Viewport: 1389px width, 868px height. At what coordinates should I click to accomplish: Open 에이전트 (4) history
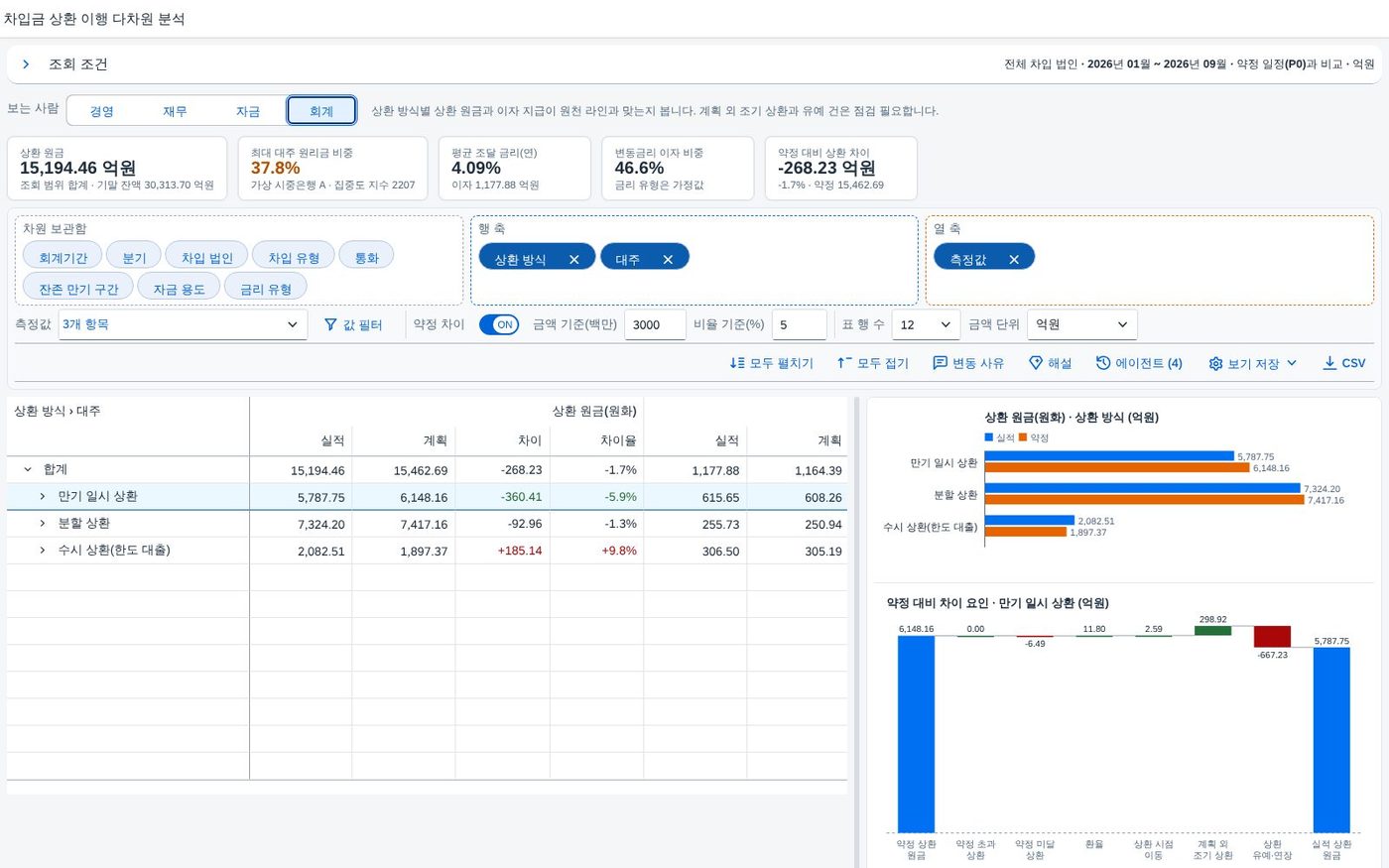[x=1139, y=363]
